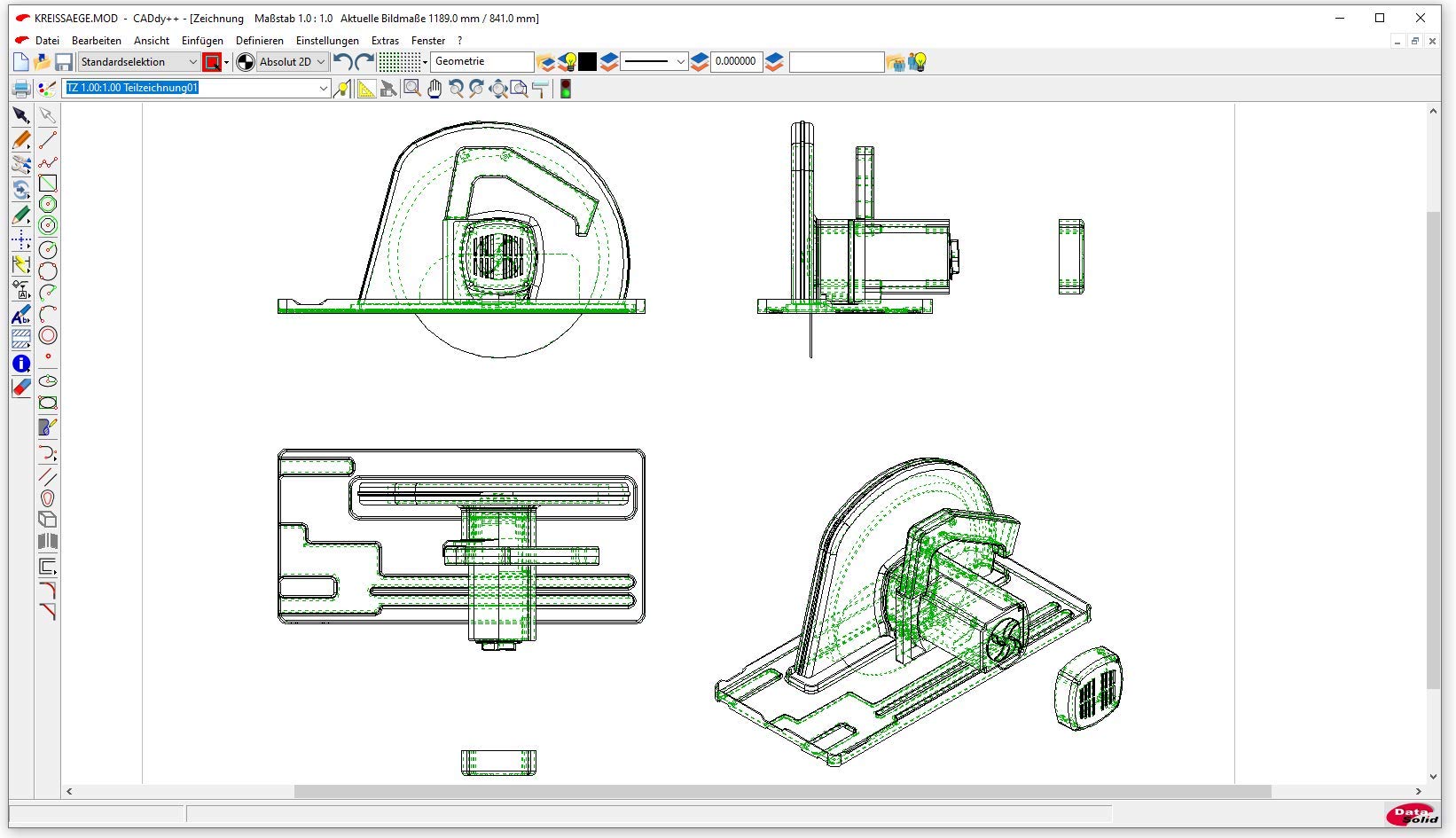Click the empty group name field

pos(836,62)
